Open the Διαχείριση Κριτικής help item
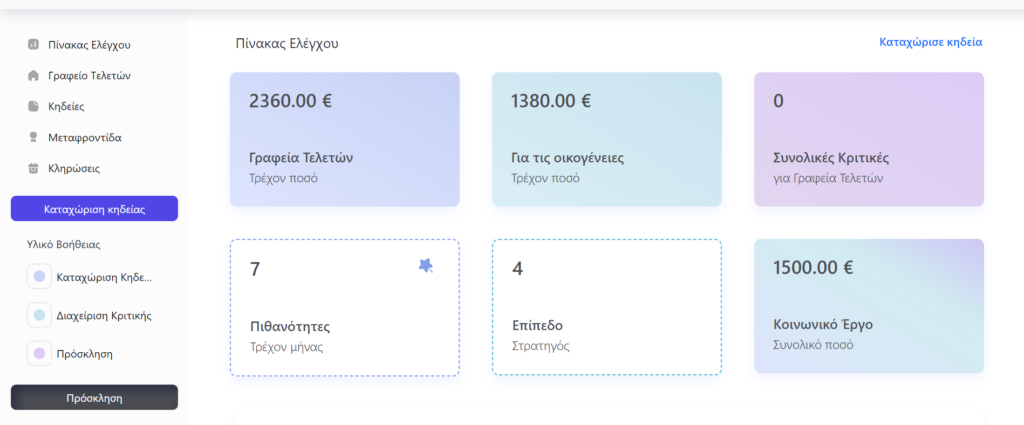Viewport: 1024px width, 425px height. (104, 315)
